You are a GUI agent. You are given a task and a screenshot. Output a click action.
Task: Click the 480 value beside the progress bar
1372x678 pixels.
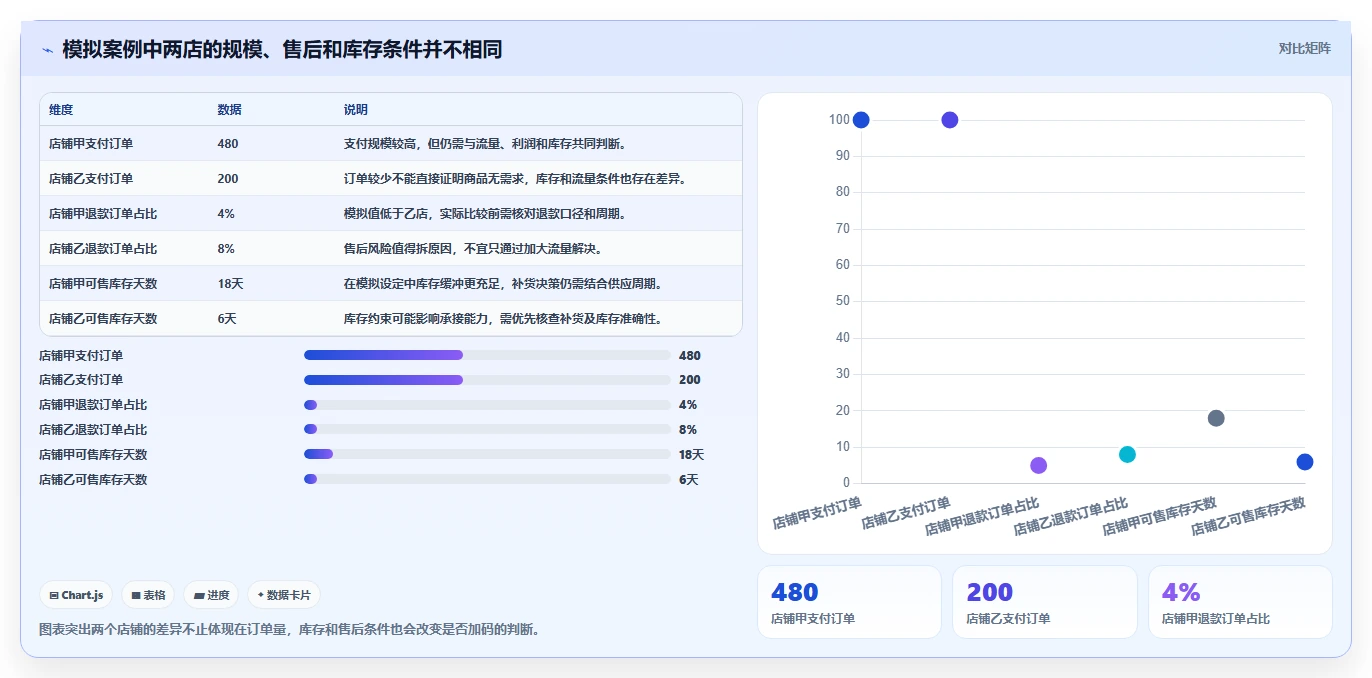(690, 355)
